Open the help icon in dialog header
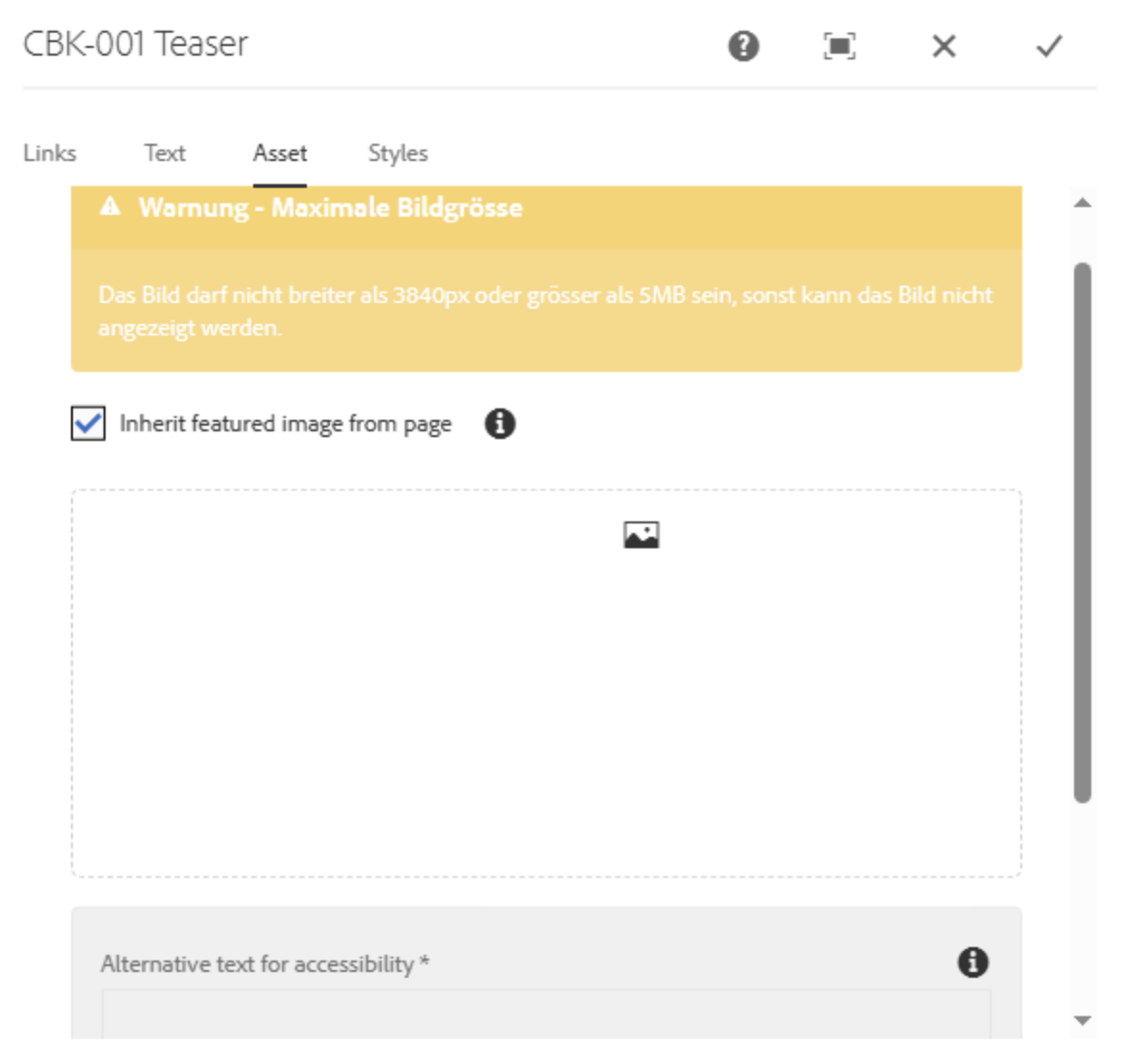This screenshot has width=1122, height=1064. point(743,46)
